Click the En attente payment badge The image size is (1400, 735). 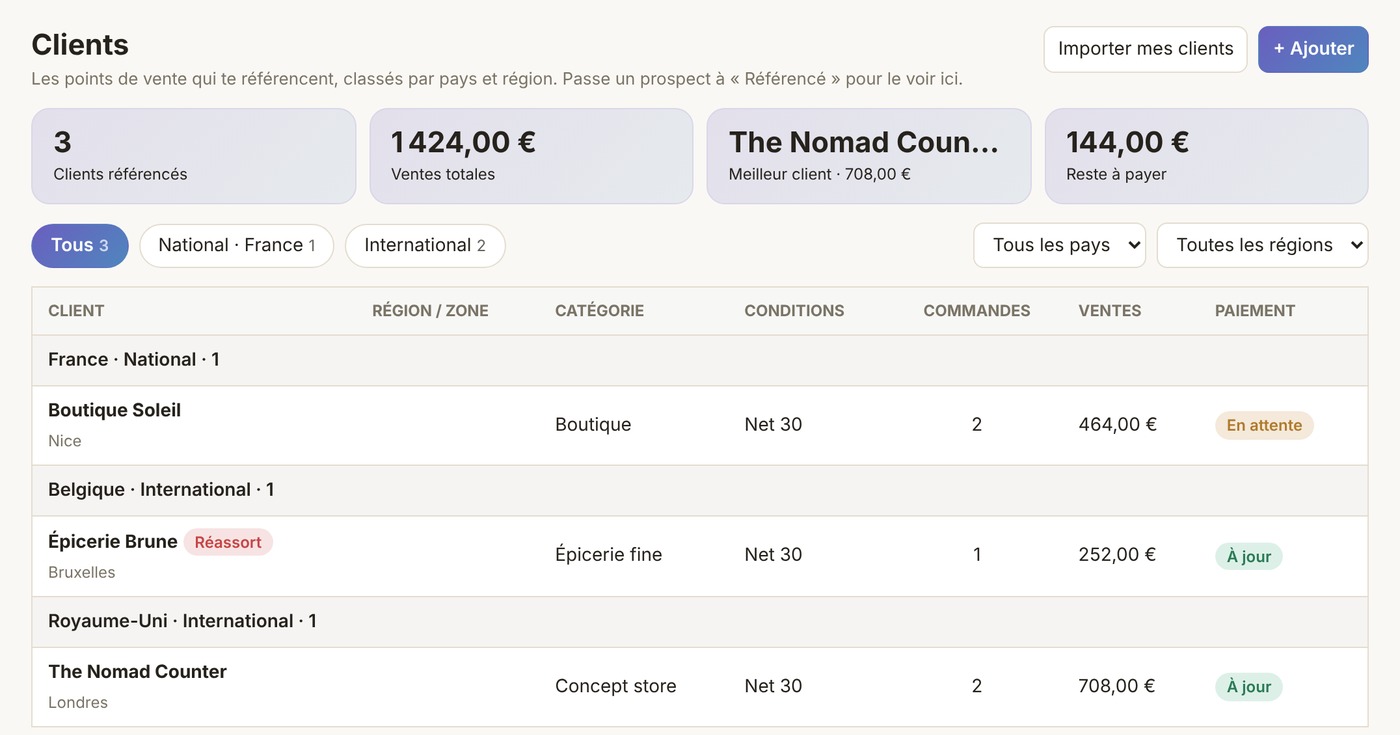pyautogui.click(x=1264, y=425)
